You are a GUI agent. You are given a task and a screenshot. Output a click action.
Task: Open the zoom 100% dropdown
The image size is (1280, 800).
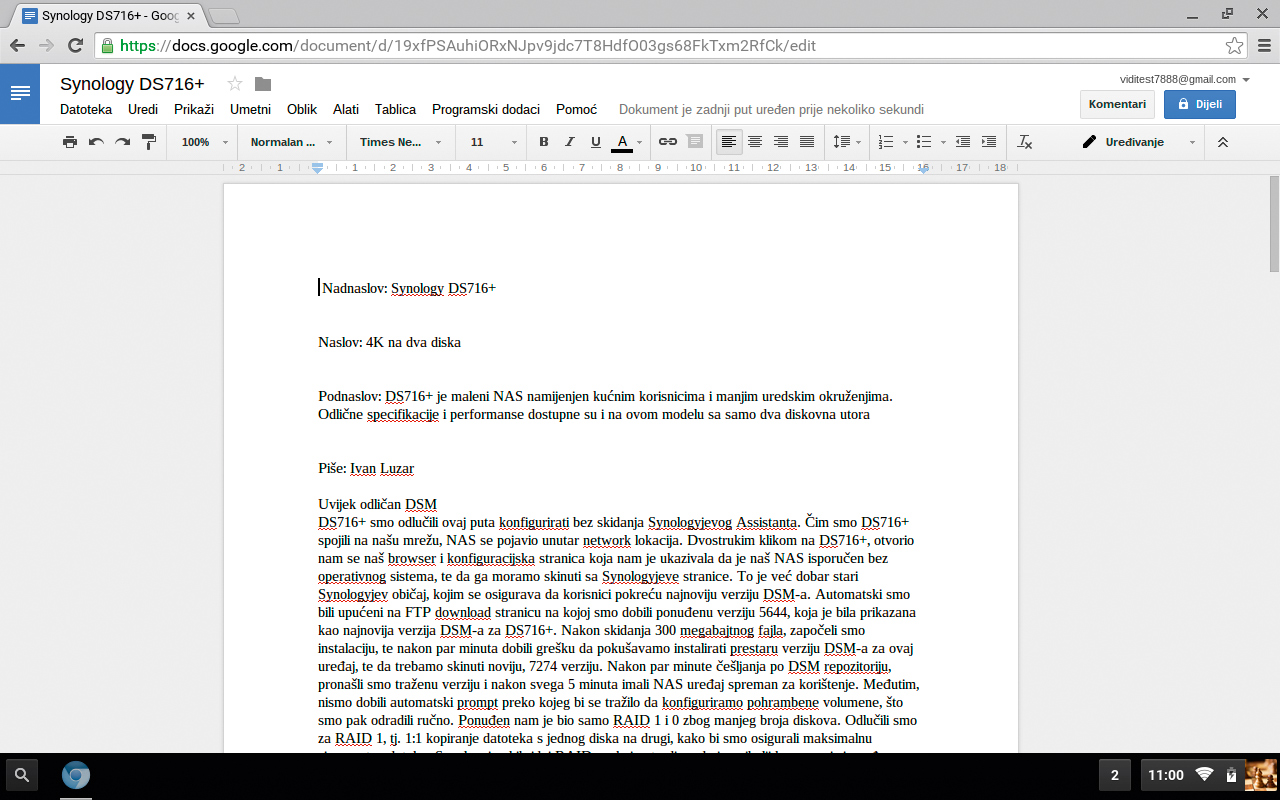pyautogui.click(x=204, y=142)
